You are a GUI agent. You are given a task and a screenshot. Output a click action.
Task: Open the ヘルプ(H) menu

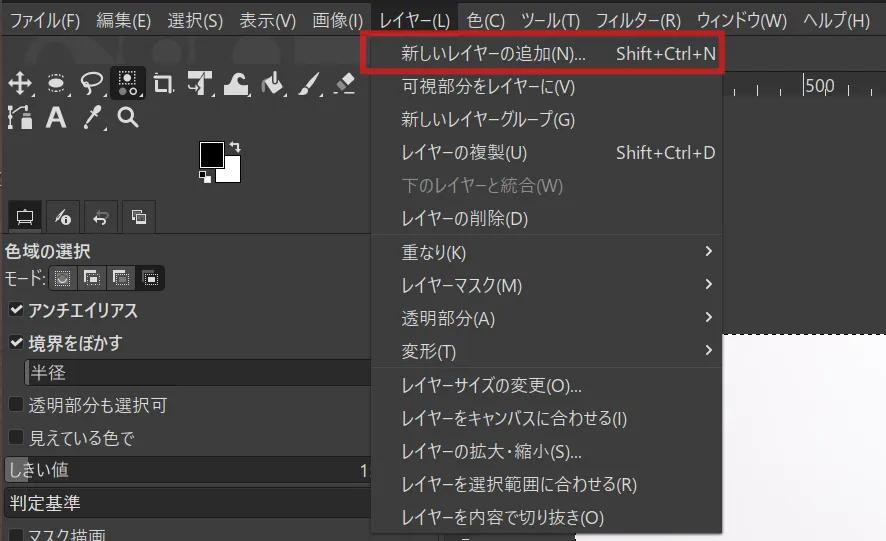tap(836, 21)
